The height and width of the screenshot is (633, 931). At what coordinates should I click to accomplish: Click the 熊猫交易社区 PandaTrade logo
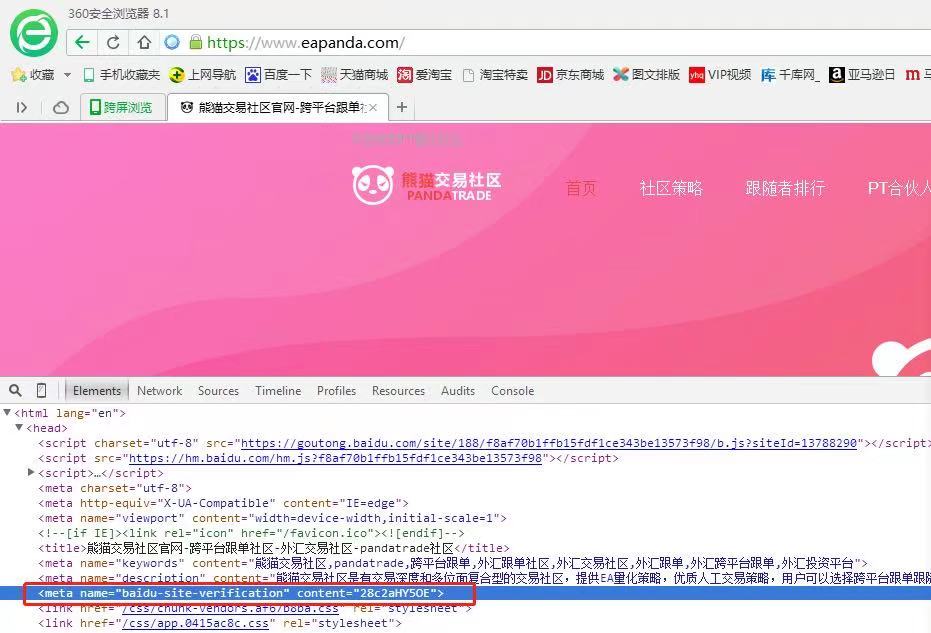[x=427, y=185]
